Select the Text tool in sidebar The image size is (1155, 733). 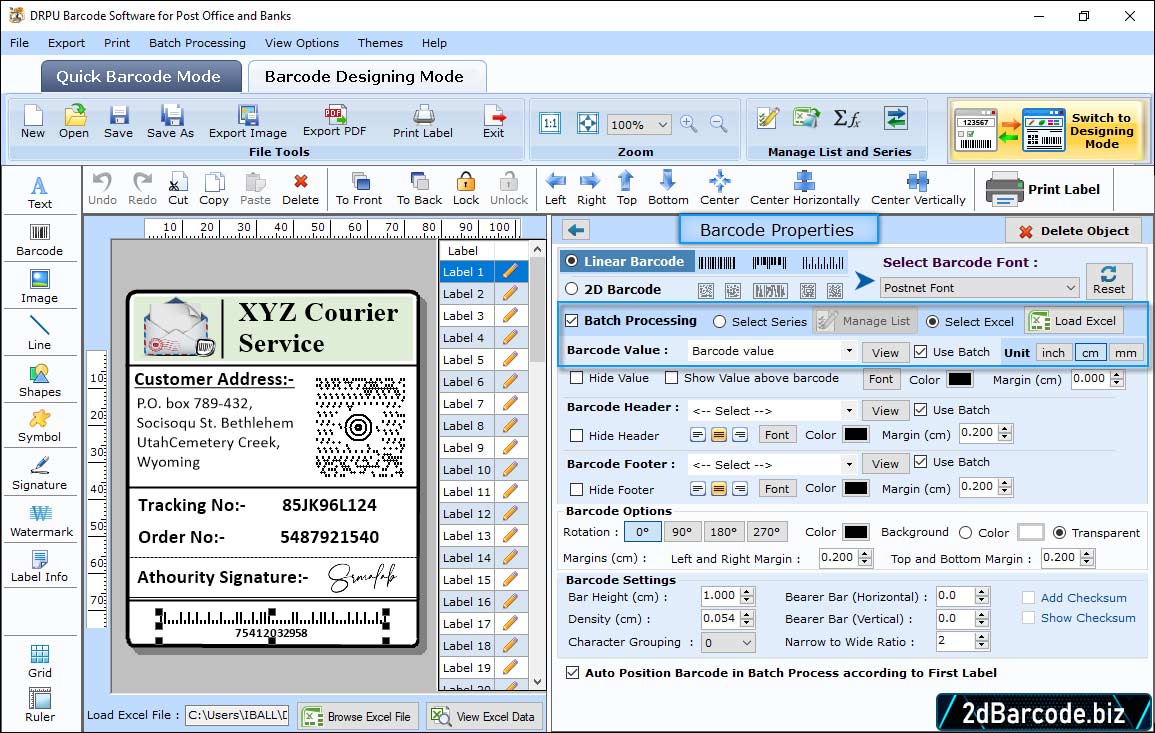pos(40,193)
